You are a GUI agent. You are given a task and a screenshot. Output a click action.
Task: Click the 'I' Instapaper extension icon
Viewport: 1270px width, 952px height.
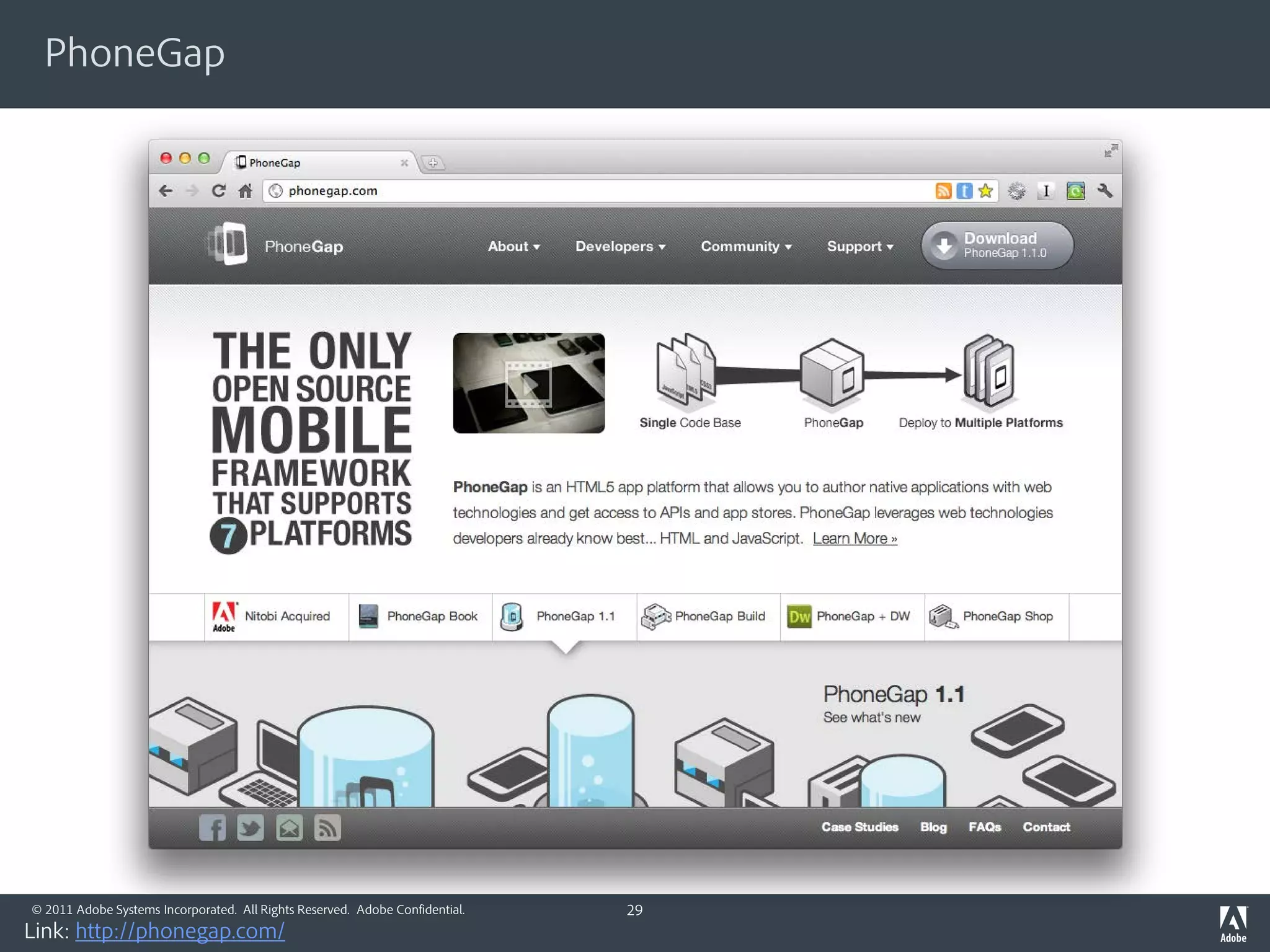point(1046,191)
